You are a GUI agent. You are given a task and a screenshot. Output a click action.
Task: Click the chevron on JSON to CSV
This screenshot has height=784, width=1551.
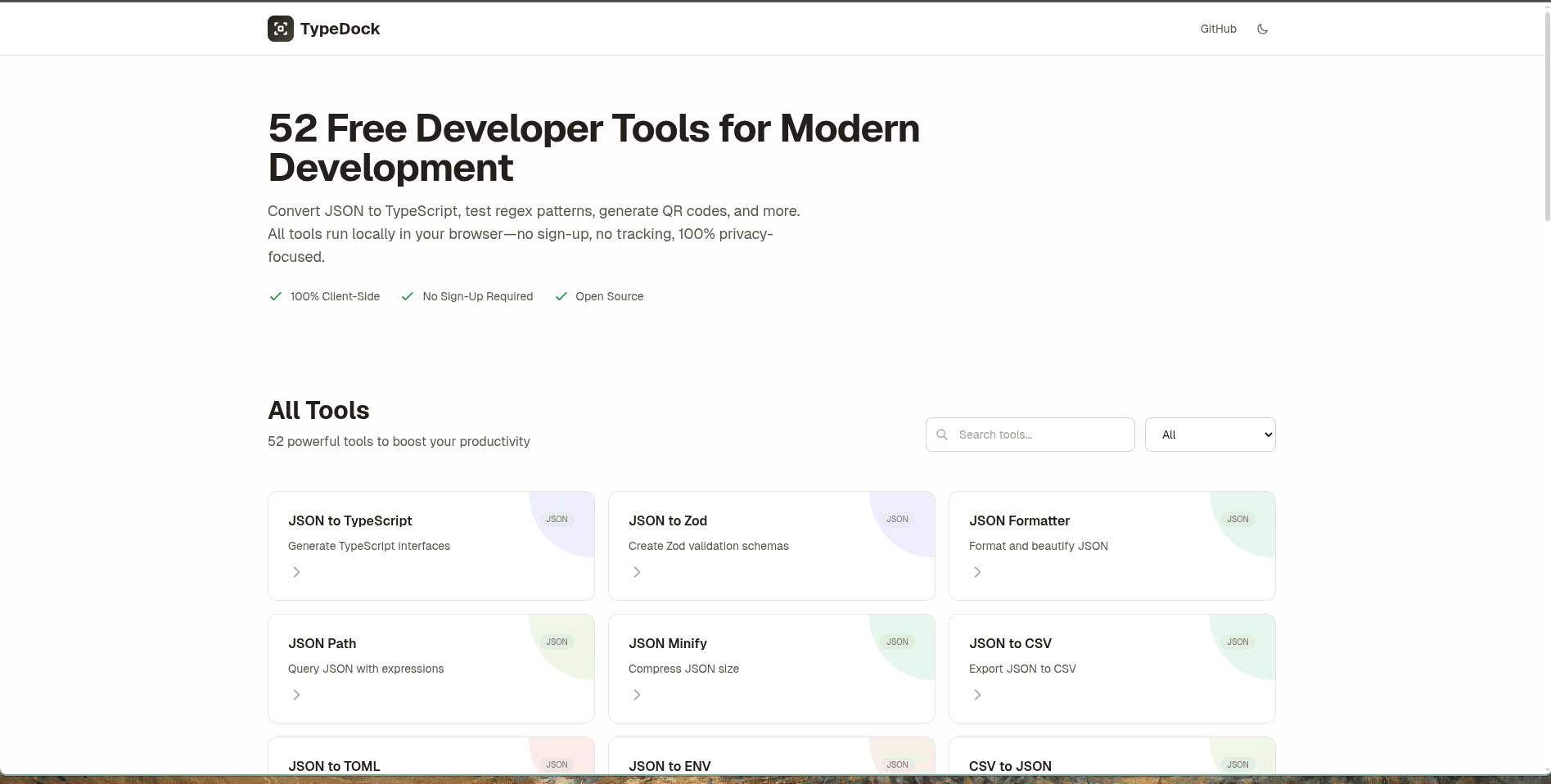coord(977,695)
